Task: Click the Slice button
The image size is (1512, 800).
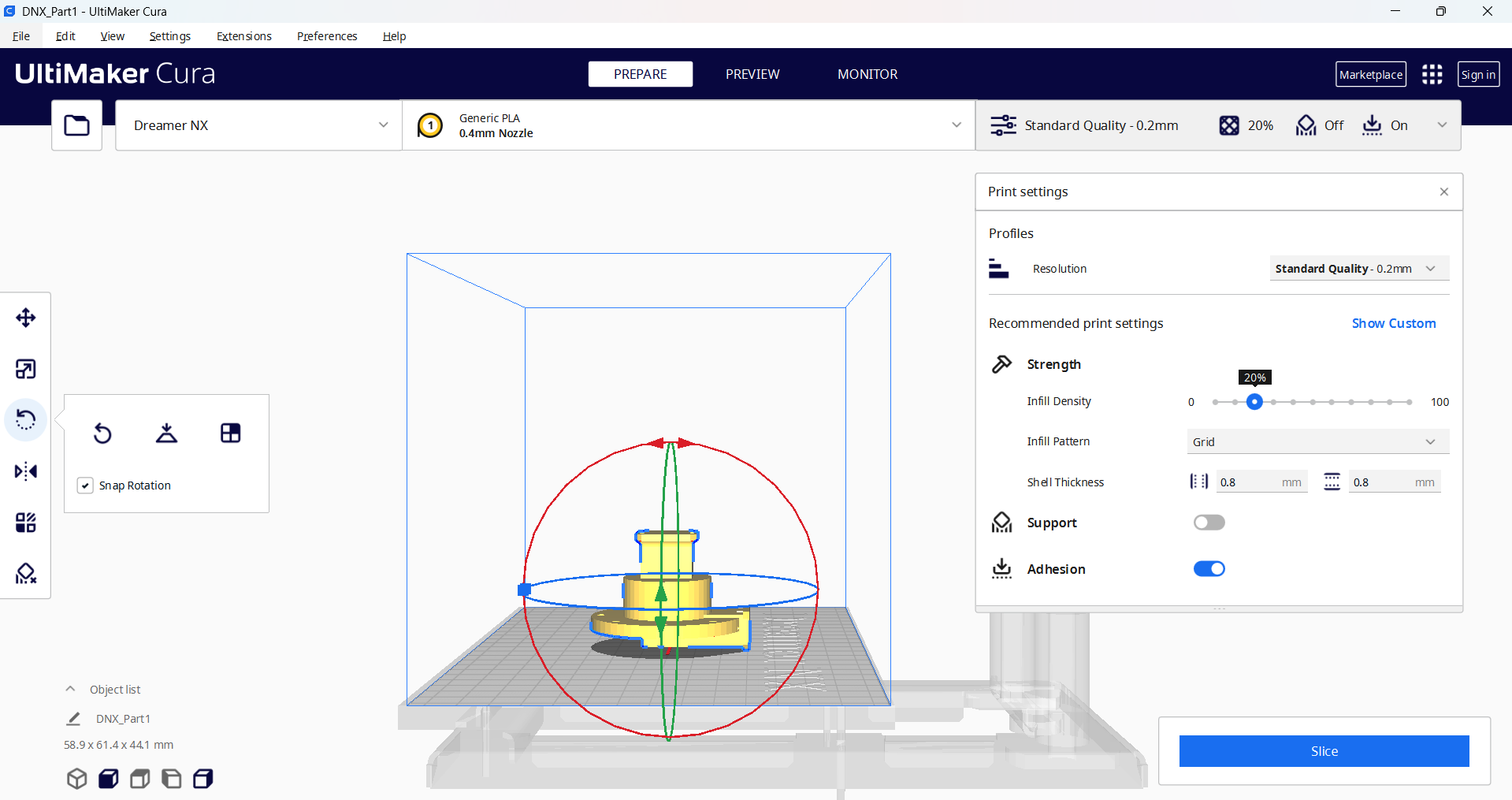Action: point(1324,751)
